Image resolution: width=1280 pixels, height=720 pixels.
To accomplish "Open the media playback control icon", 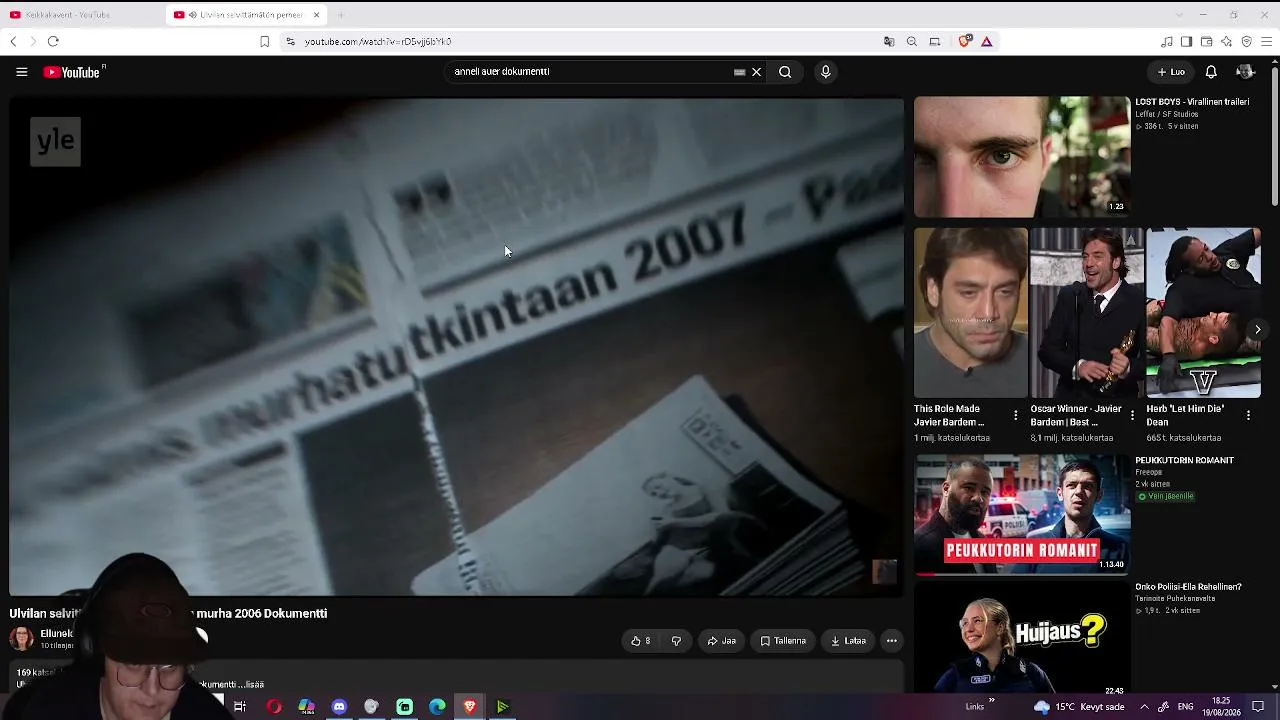I will click(x=1167, y=41).
